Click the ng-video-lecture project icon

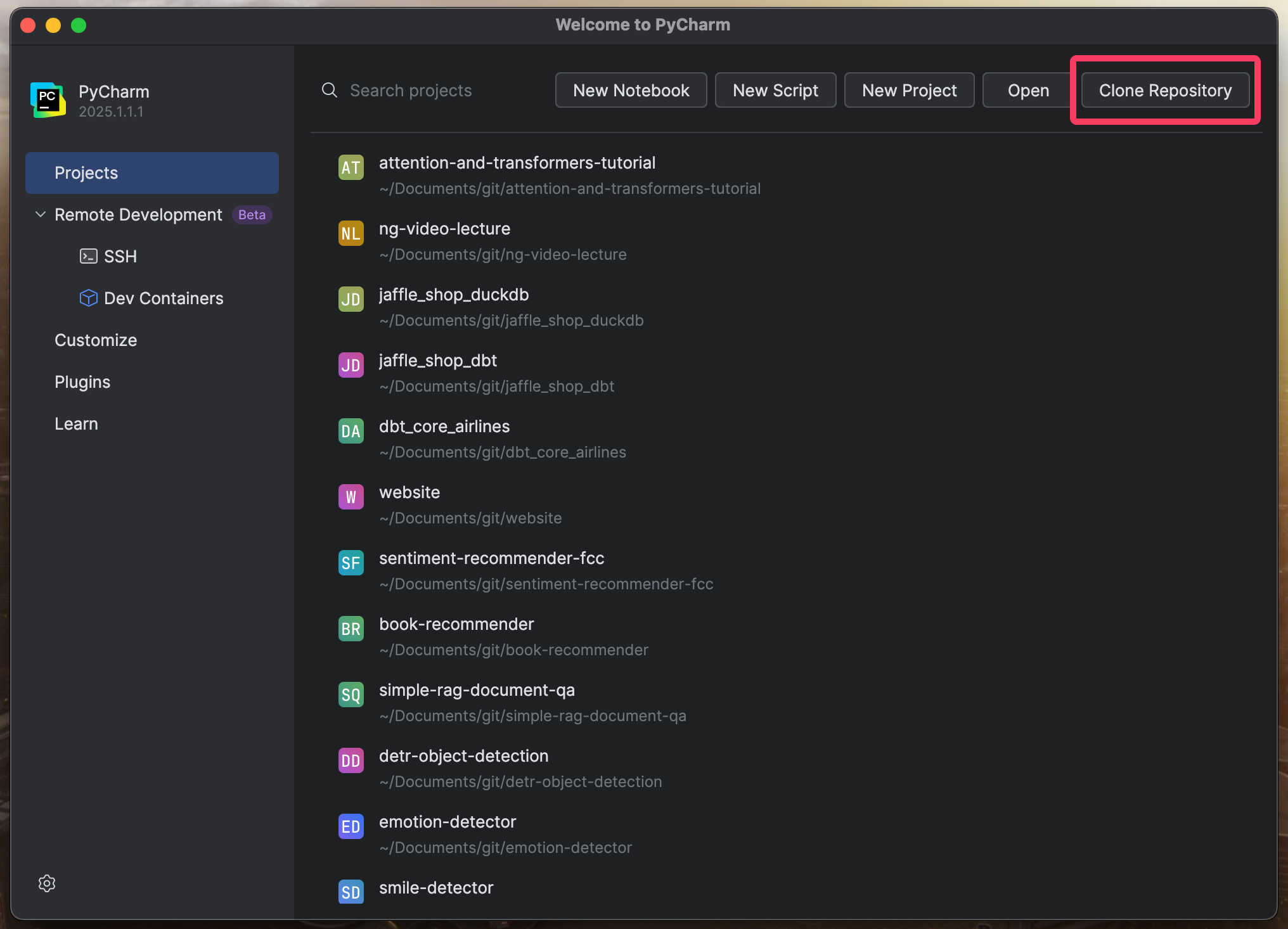pyautogui.click(x=351, y=233)
